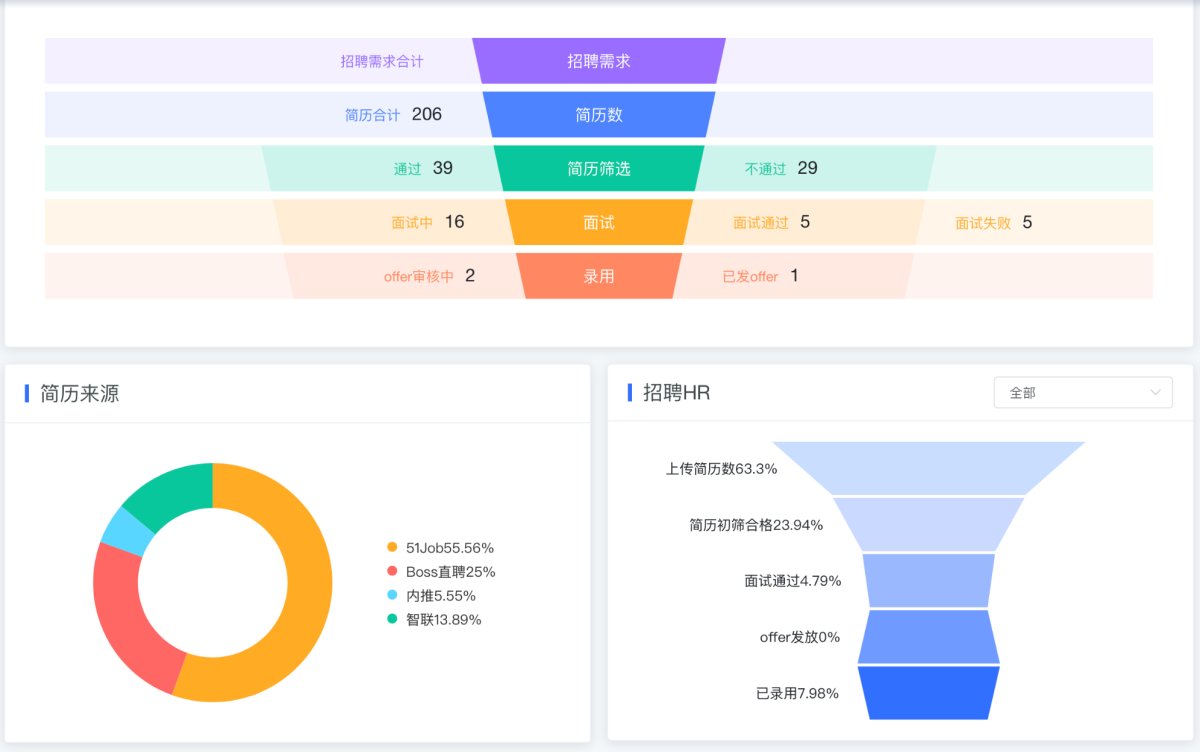
Task: Toggle the 51Job legend orange dot
Action: coord(392,547)
